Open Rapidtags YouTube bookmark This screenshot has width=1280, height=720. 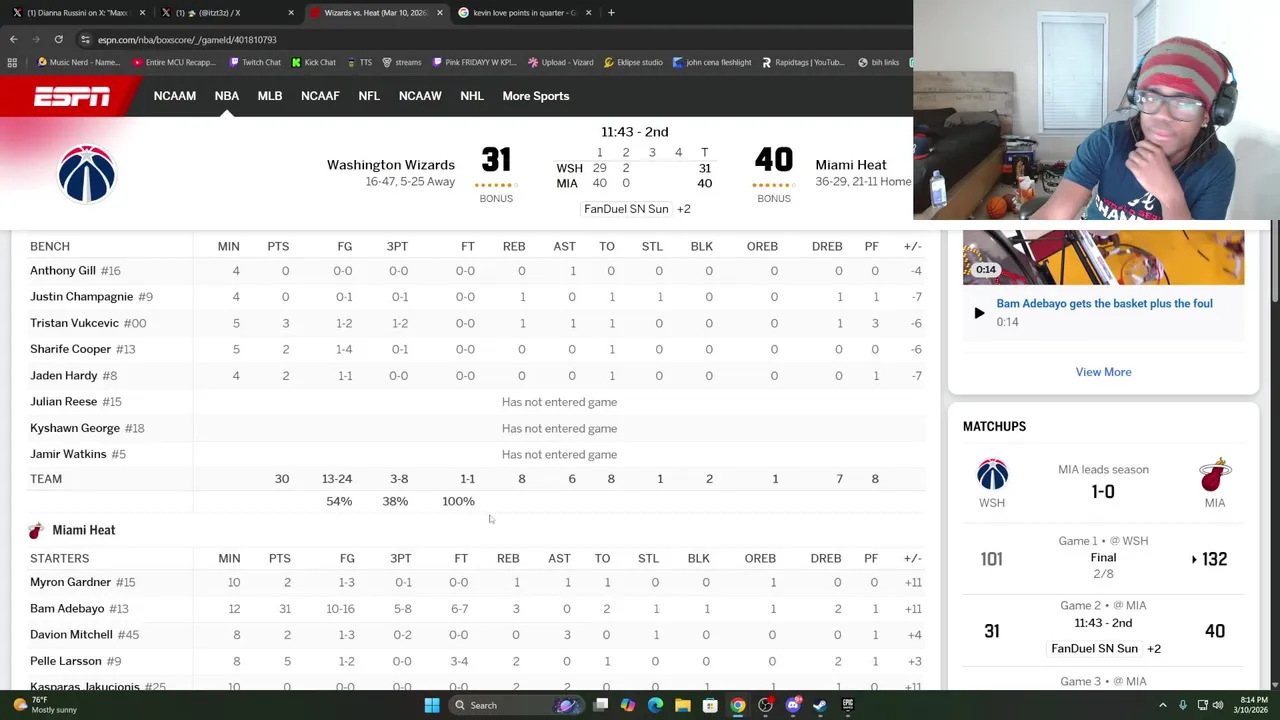[803, 62]
